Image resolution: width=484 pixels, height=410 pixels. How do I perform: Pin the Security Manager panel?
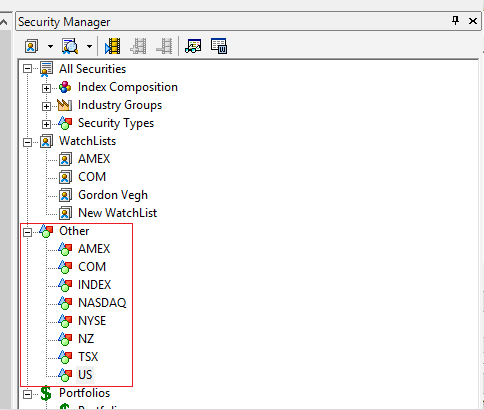point(455,21)
